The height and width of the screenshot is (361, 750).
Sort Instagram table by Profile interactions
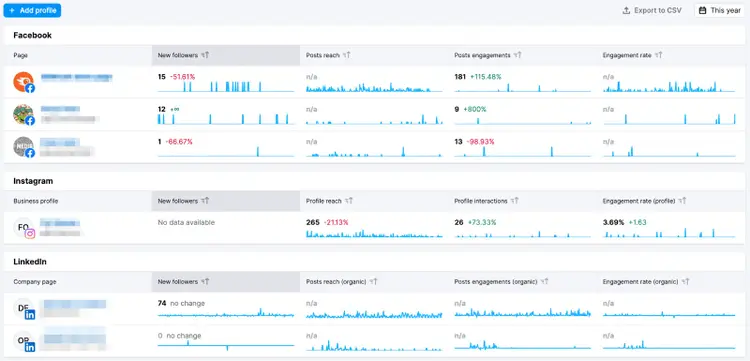(x=514, y=201)
